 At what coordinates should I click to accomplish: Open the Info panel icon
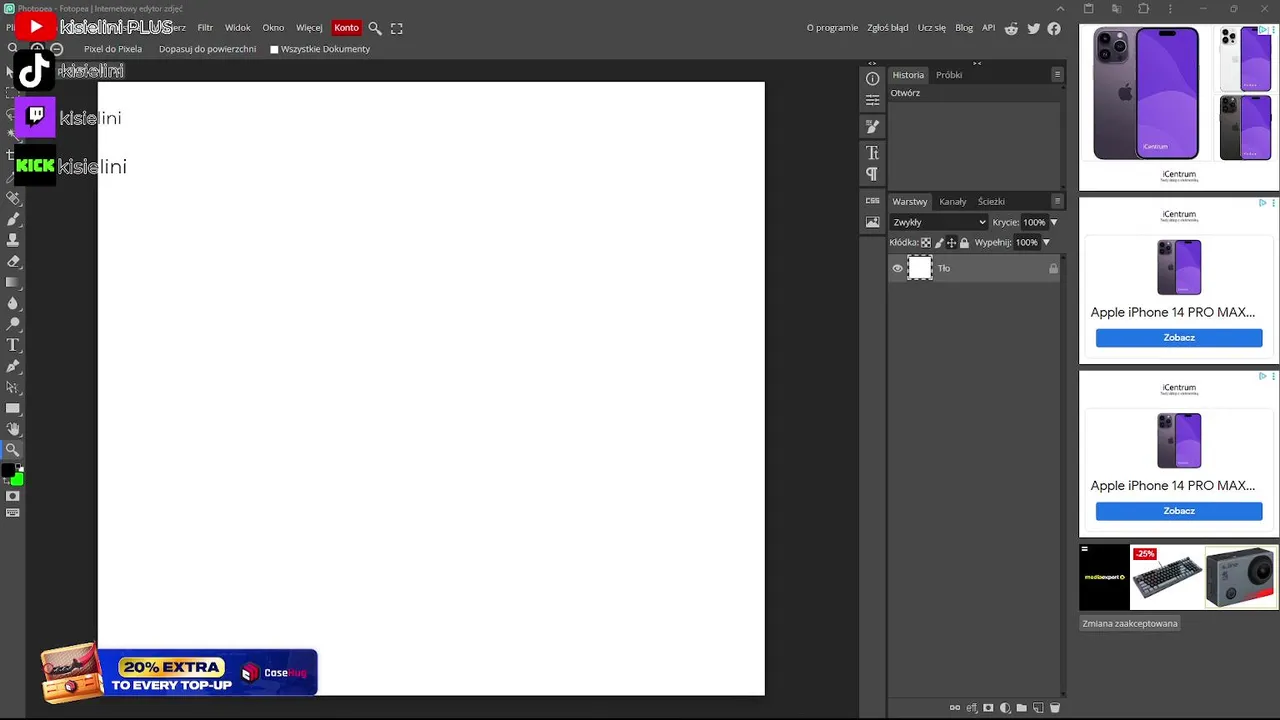[x=872, y=79]
